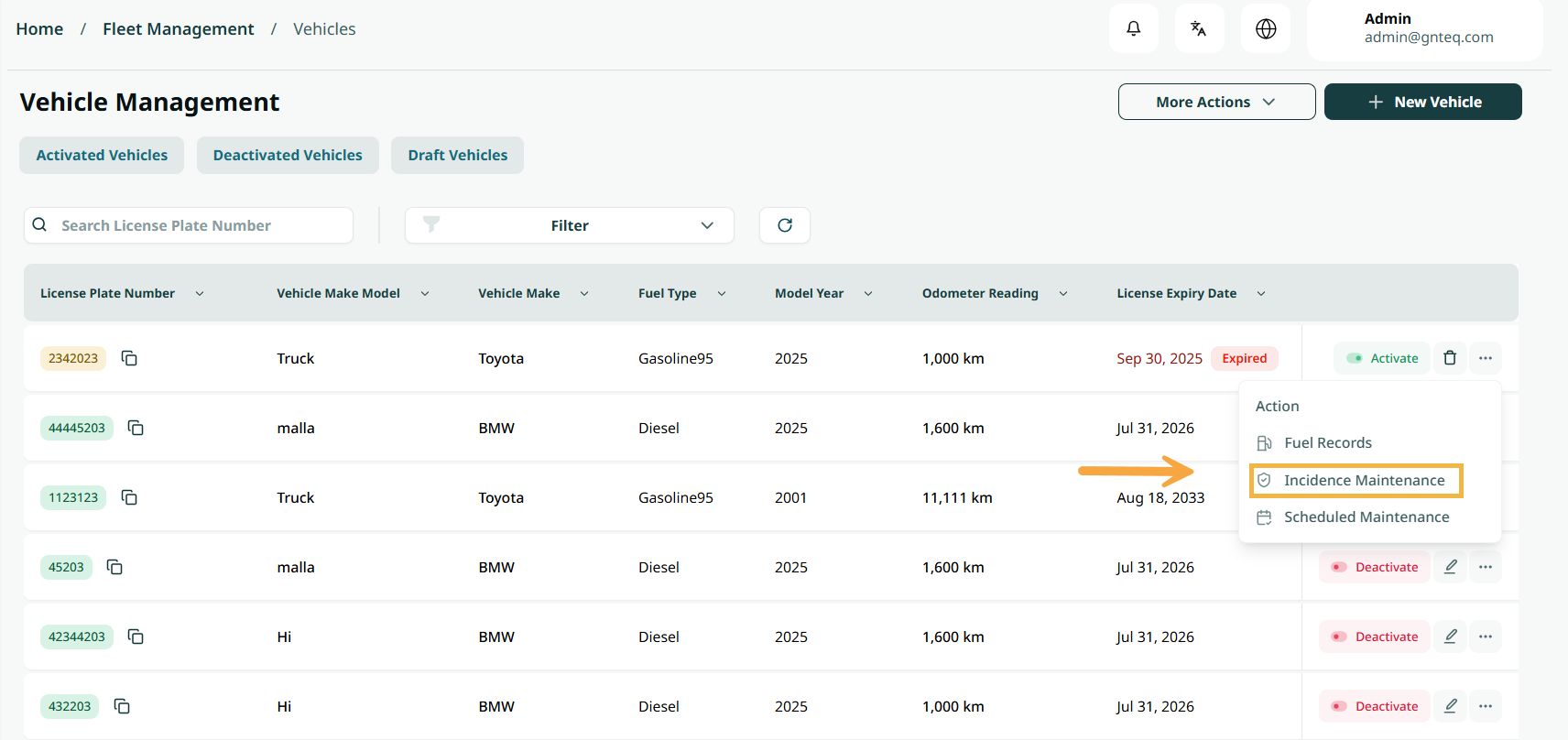Go to Fleet Management breadcrumb

(x=179, y=28)
